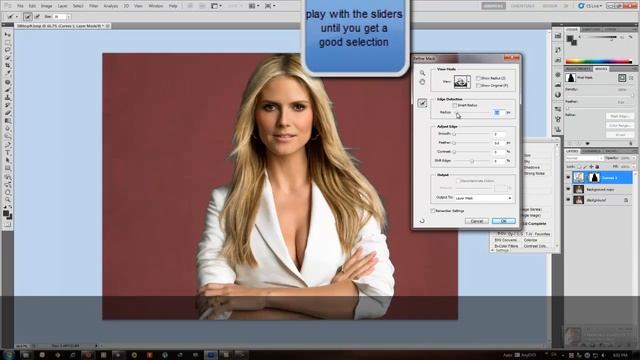Select the Refine Radius brush tool in dialog

pos(422,103)
